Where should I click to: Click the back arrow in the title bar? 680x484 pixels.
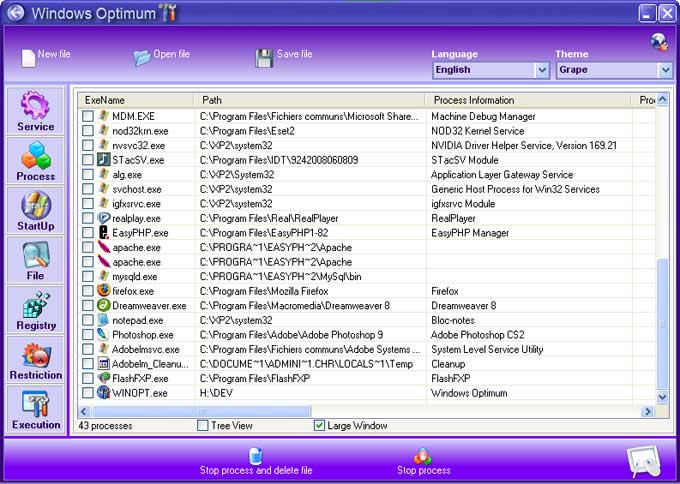(x=16, y=12)
